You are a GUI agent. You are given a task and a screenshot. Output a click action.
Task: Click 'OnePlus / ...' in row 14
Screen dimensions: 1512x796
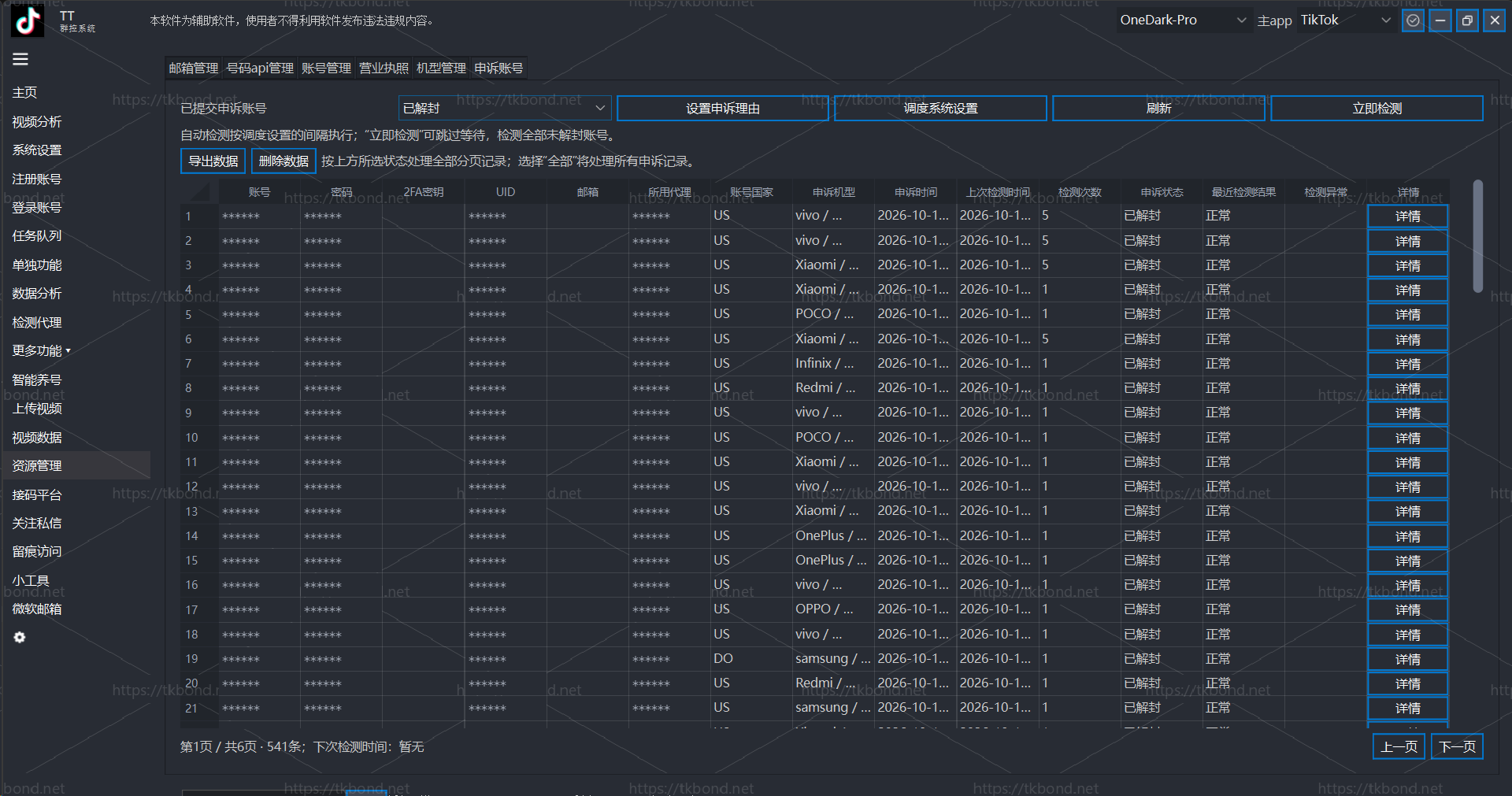[832, 536]
